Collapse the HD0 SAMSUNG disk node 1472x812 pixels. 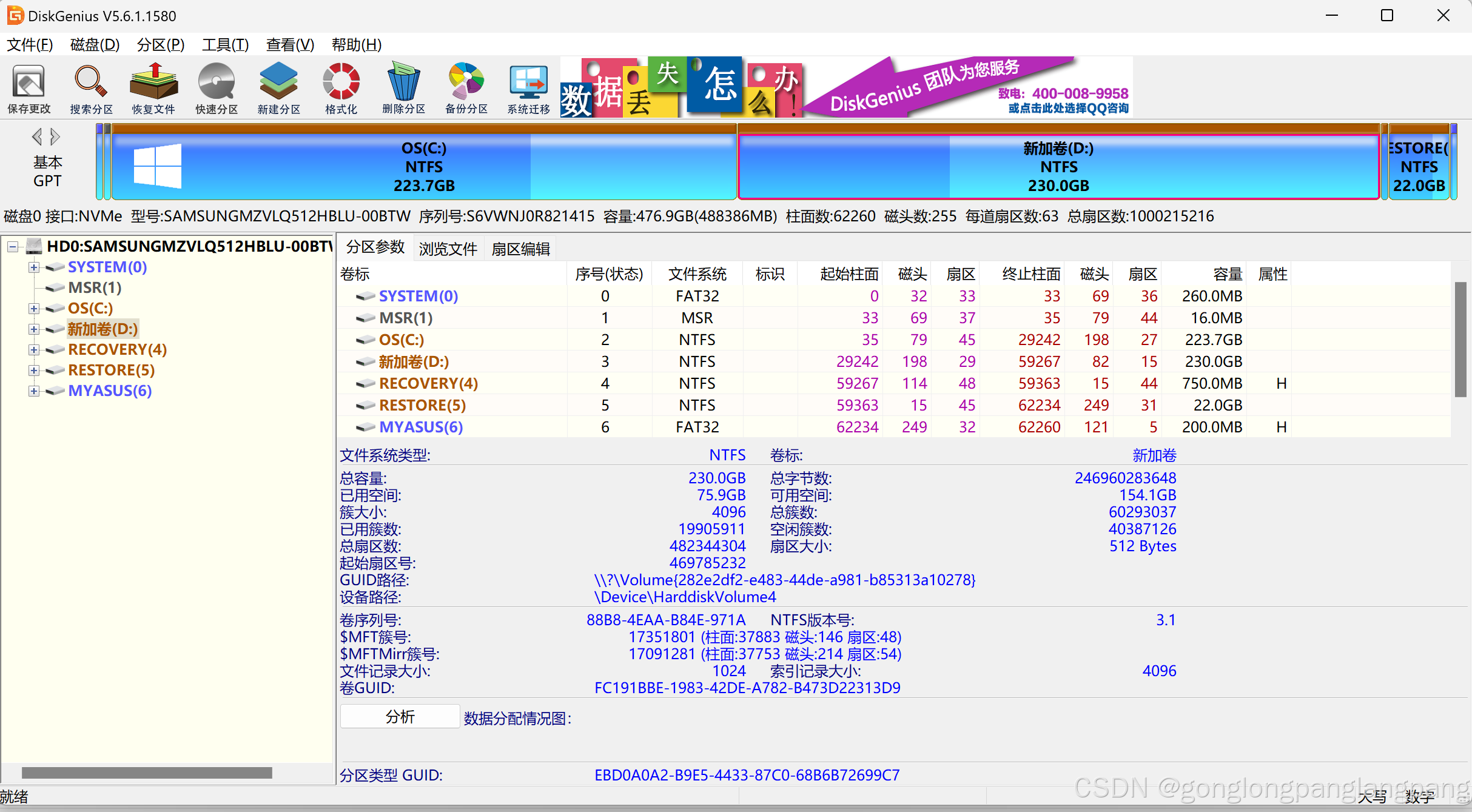click(13, 247)
